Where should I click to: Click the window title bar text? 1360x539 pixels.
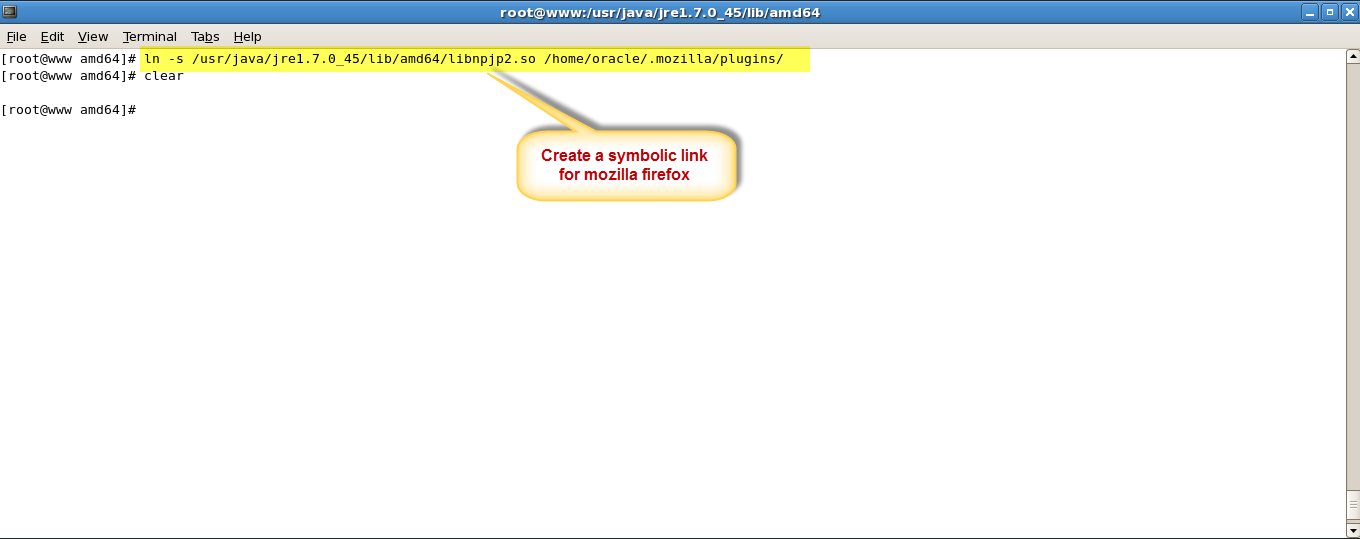coord(660,12)
